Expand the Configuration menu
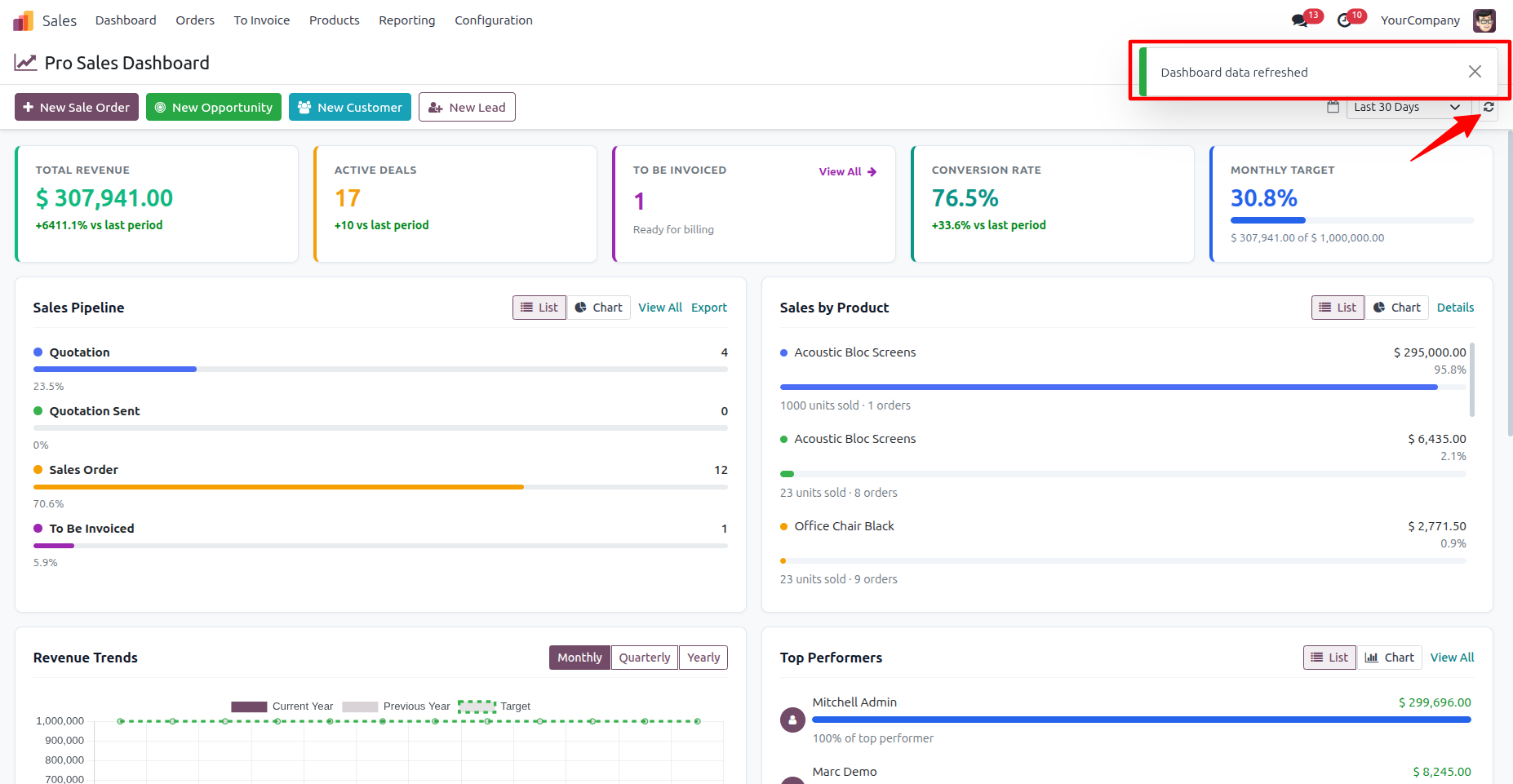1513x784 pixels. [x=494, y=20]
